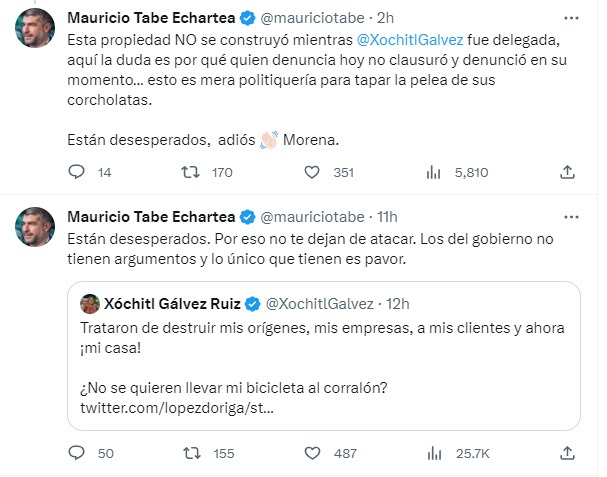
Task: View analytics of tweet with 5,810 views
Action: 434,172
